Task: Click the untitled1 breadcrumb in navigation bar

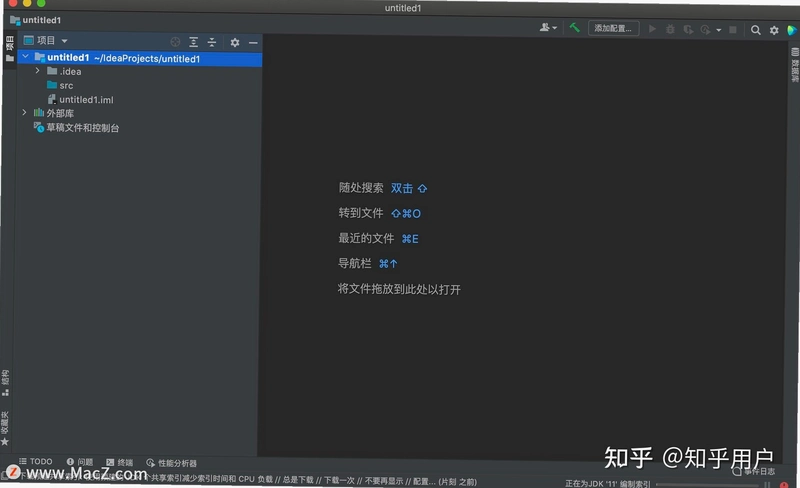Action: 36,20
